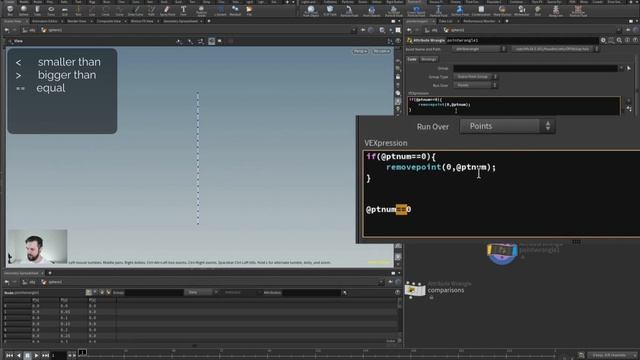Viewport: 640px width, 360px height.
Task: Open the Composite View tab
Action: tap(109, 21)
